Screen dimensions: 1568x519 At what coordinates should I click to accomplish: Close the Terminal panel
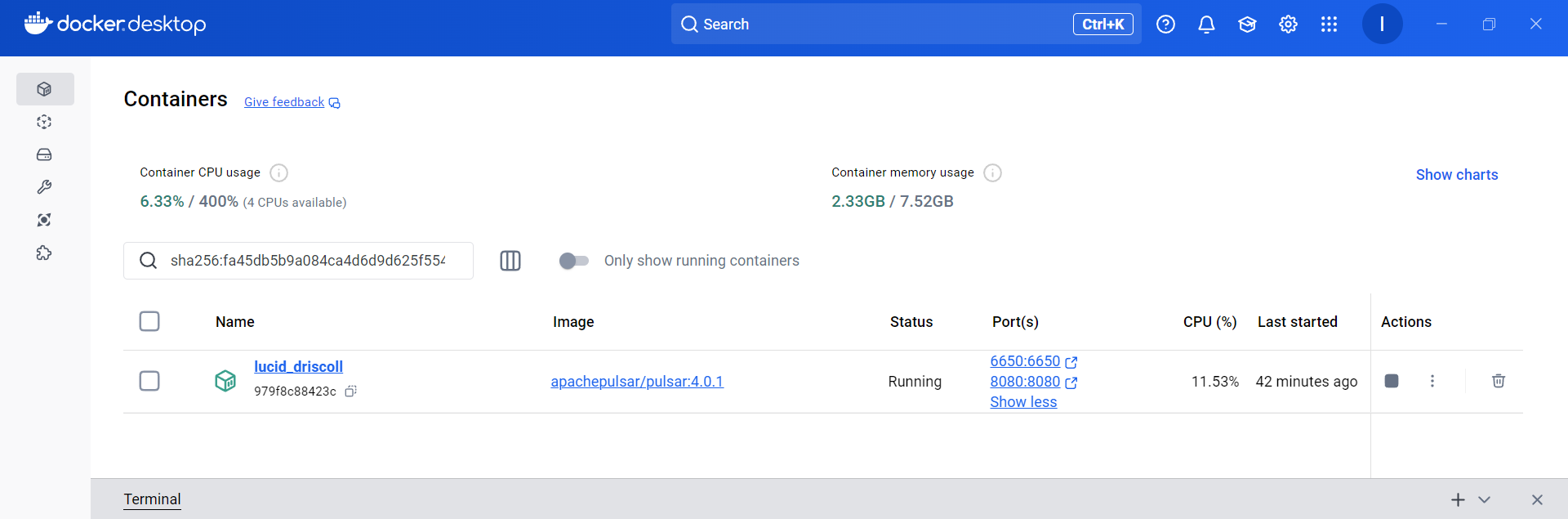coord(1537,499)
